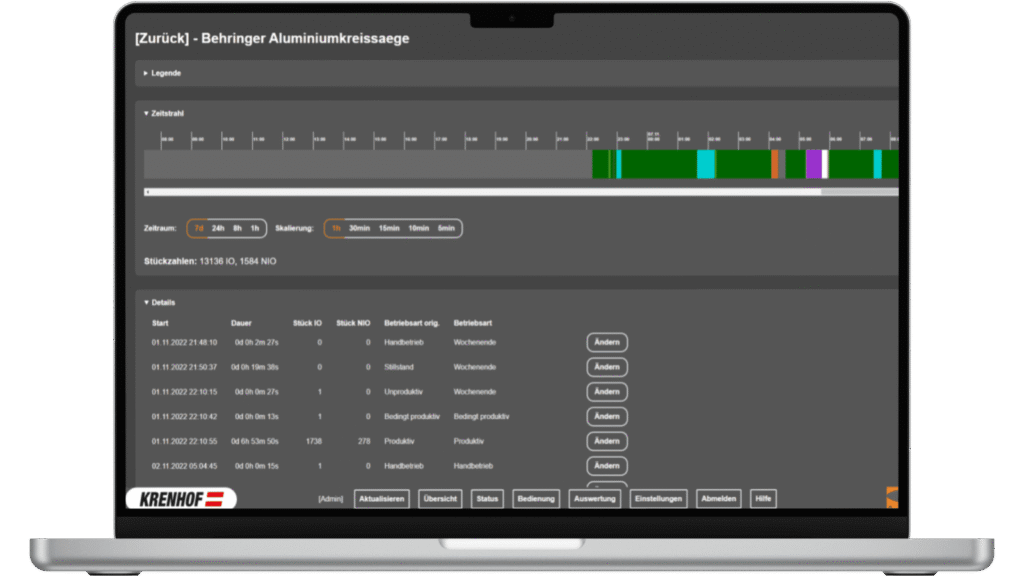Set Skalierung to 30min

click(359, 229)
